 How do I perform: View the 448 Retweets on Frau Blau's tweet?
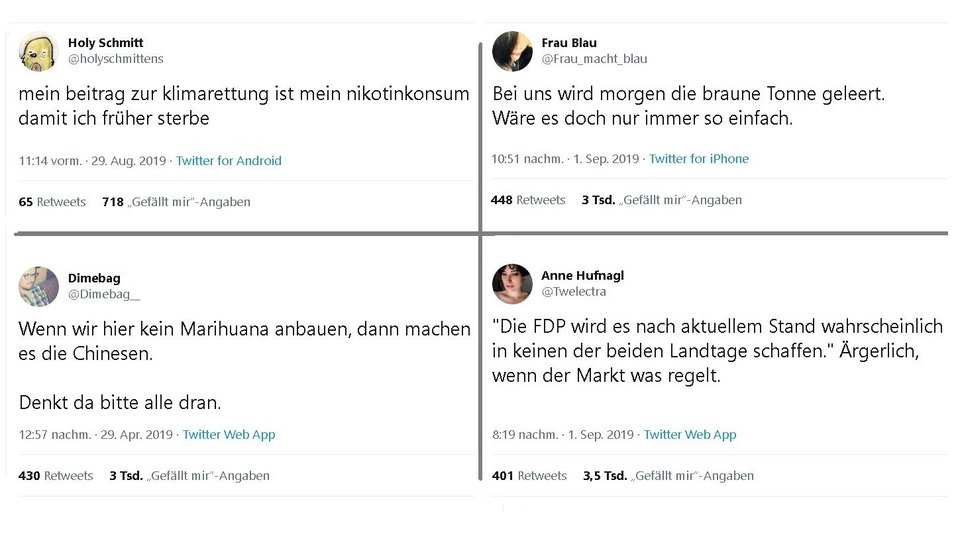coord(528,200)
